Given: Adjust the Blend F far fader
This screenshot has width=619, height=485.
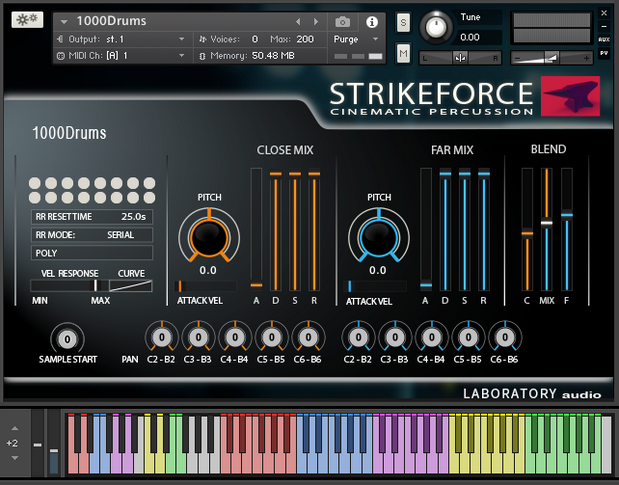Looking at the screenshot, I should (567, 230).
